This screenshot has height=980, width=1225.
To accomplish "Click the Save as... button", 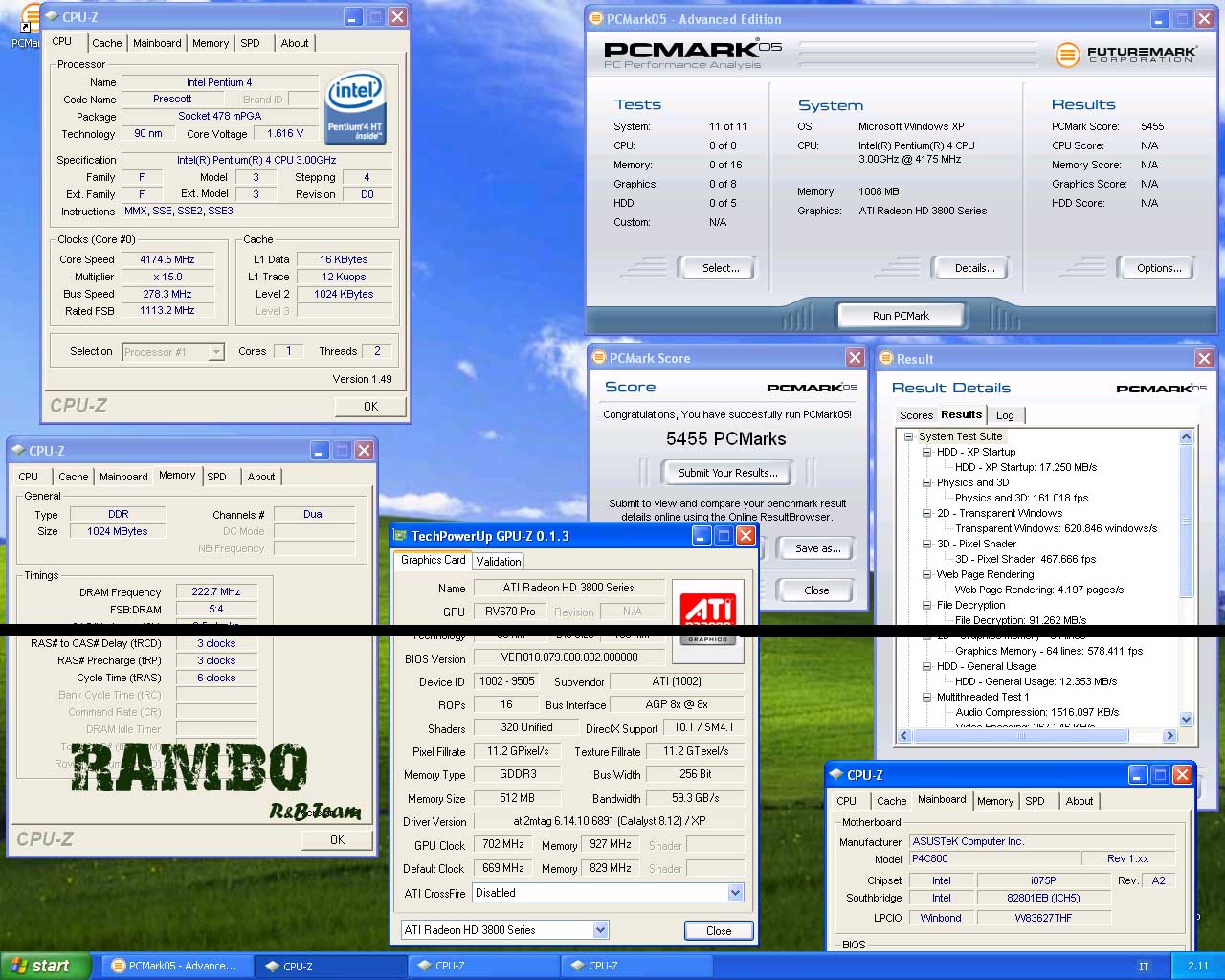I will pos(817,548).
